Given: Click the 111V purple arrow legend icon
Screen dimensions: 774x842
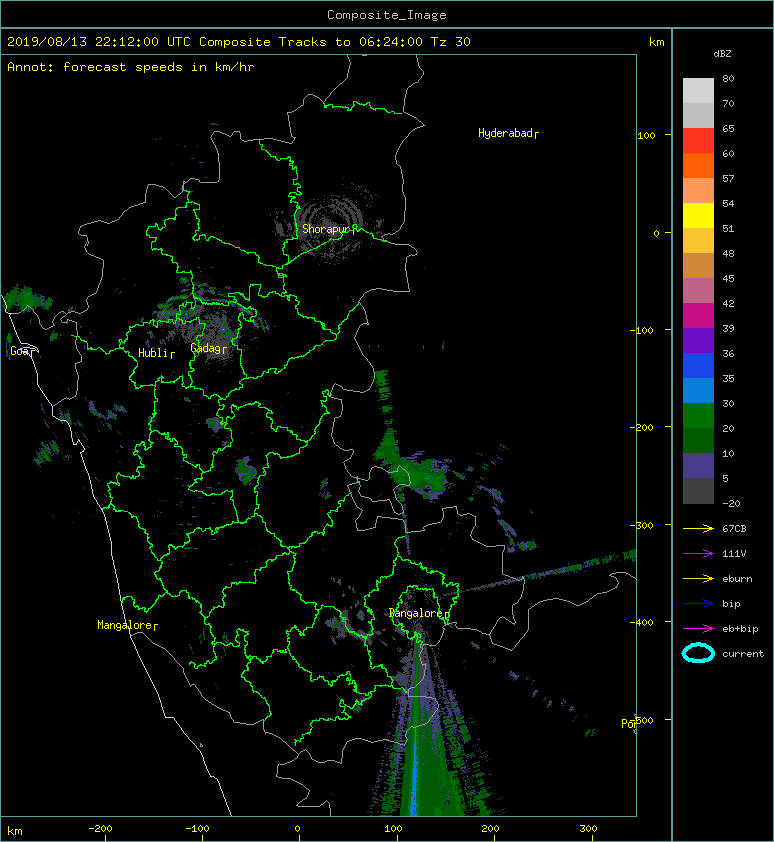Looking at the screenshot, I should pos(698,554).
